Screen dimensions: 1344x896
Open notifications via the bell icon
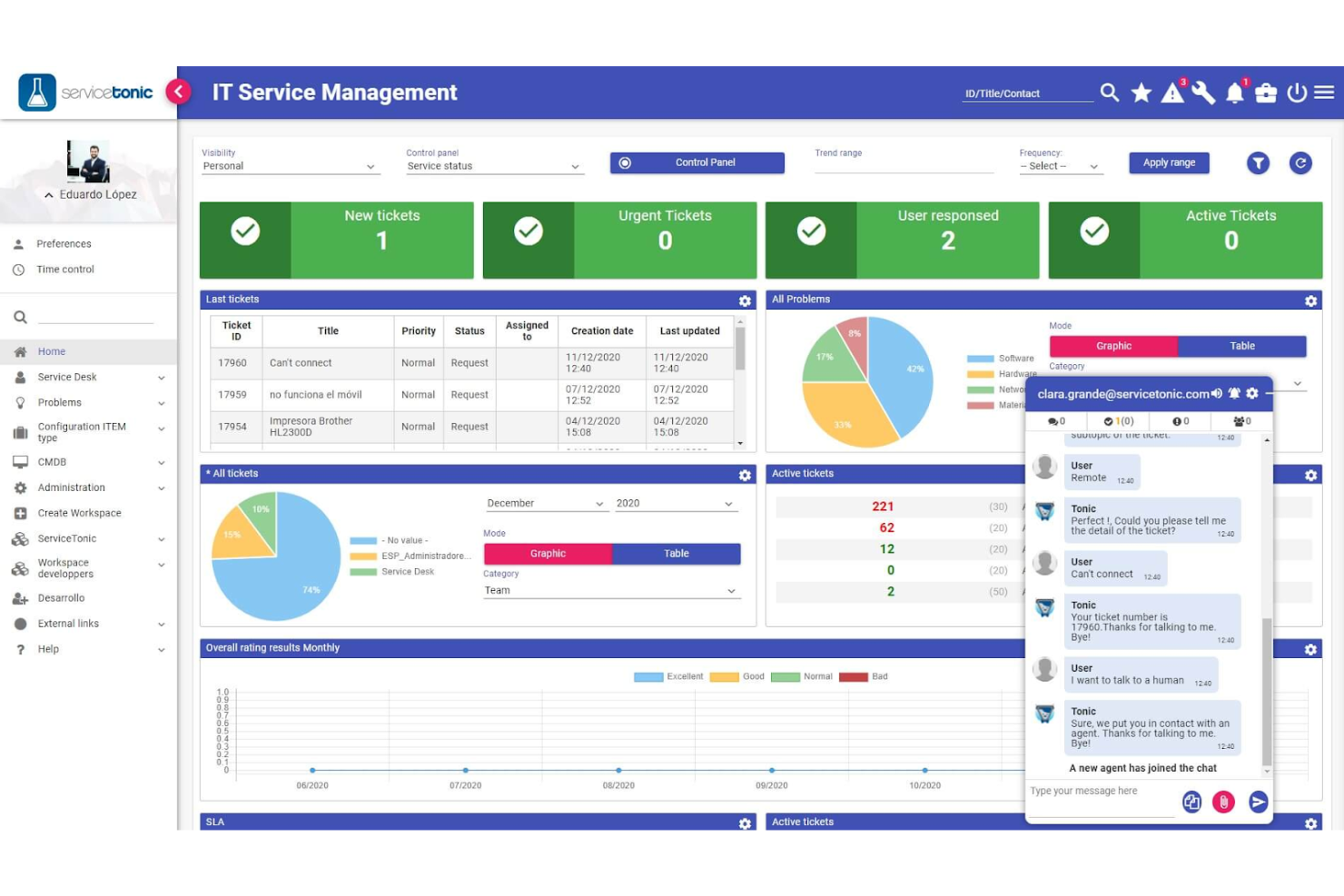[x=1234, y=92]
